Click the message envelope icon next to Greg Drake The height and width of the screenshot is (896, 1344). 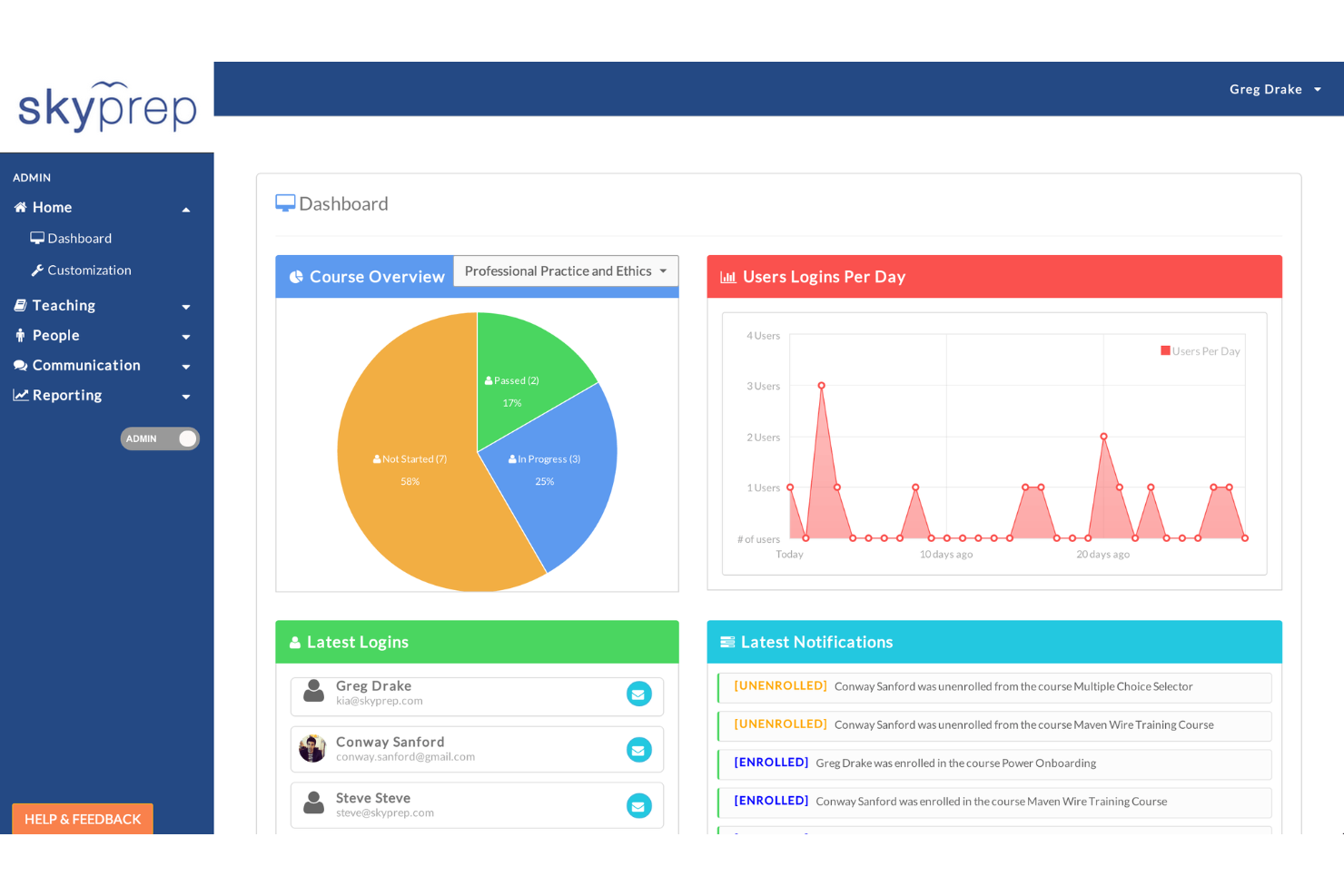click(639, 694)
